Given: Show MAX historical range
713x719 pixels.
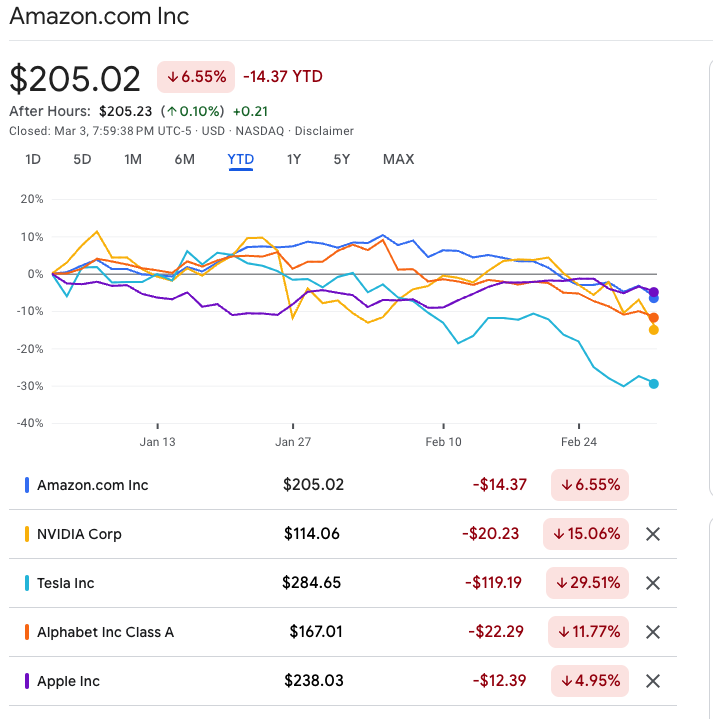Looking at the screenshot, I should tap(398, 159).
